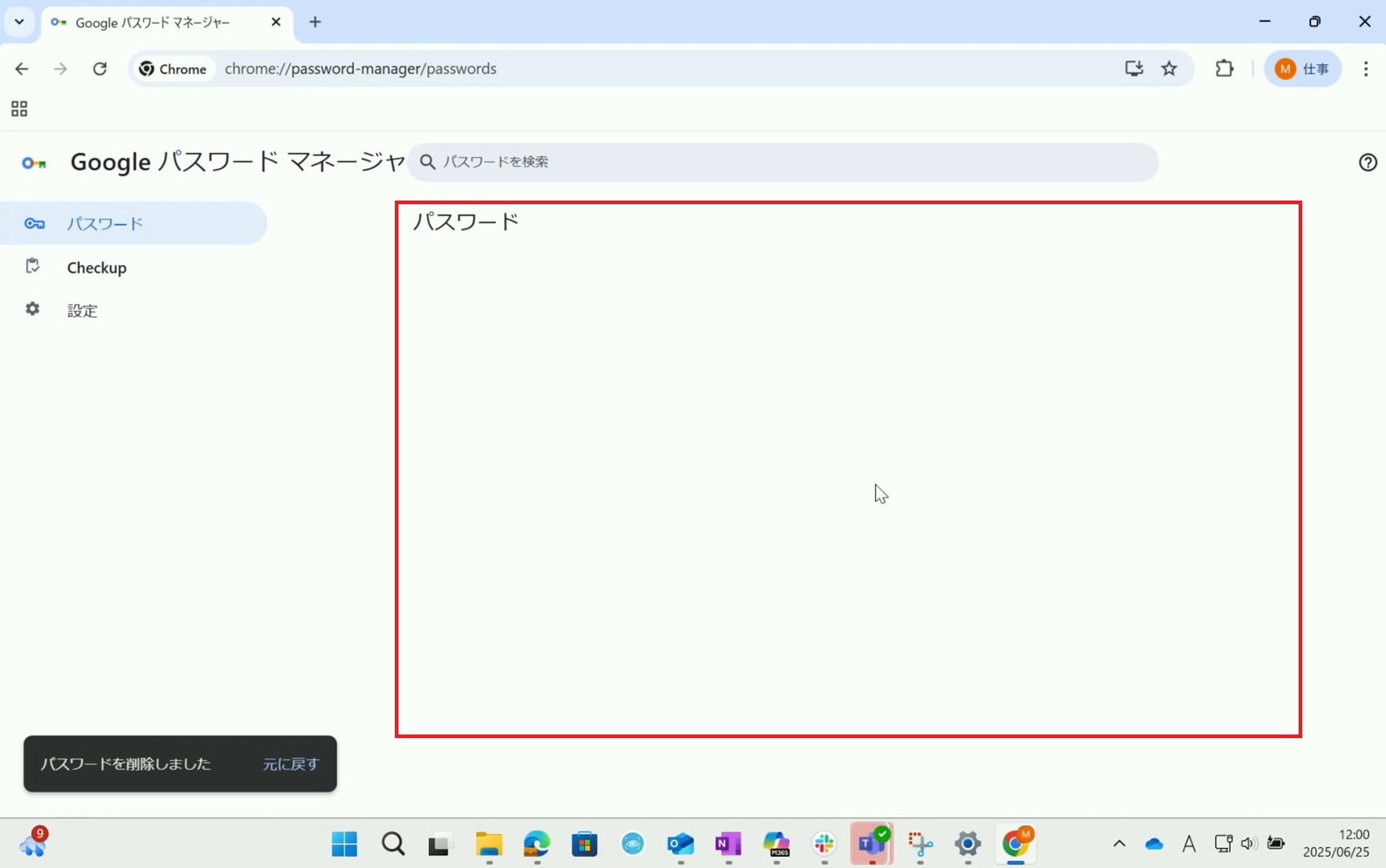
Task: Click the install app icon in address bar
Action: (1133, 69)
